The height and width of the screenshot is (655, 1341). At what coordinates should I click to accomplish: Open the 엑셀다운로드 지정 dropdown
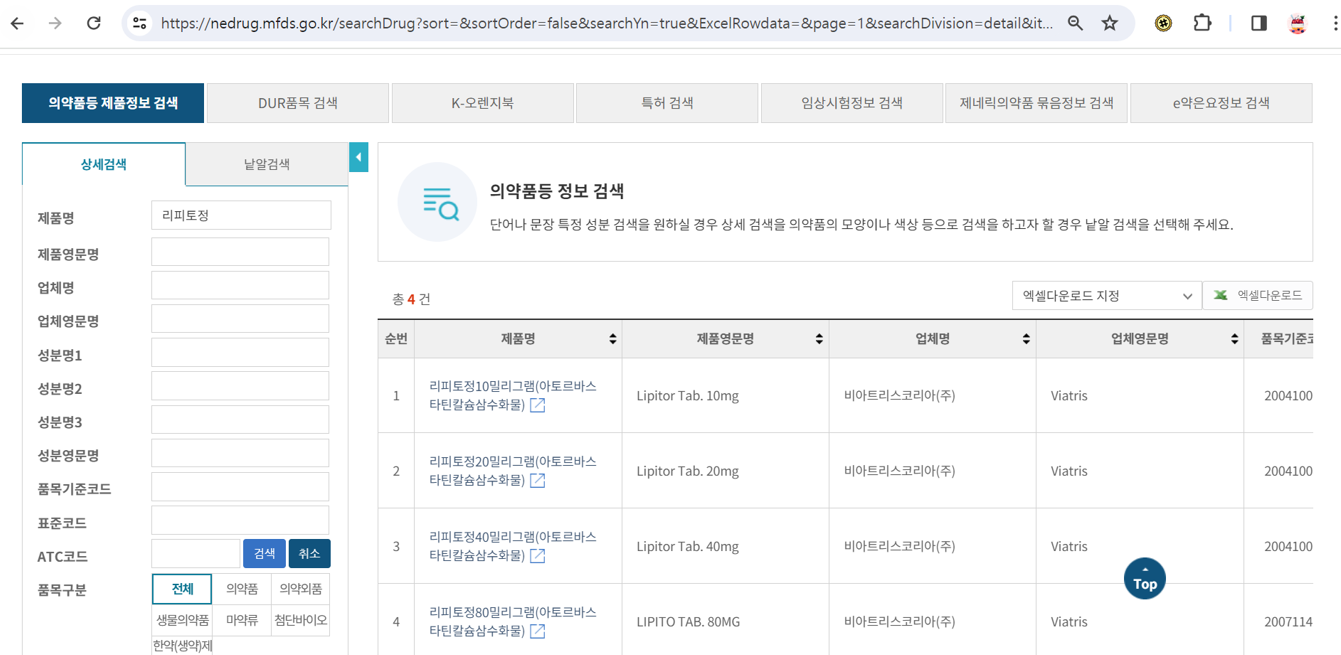pos(1106,296)
